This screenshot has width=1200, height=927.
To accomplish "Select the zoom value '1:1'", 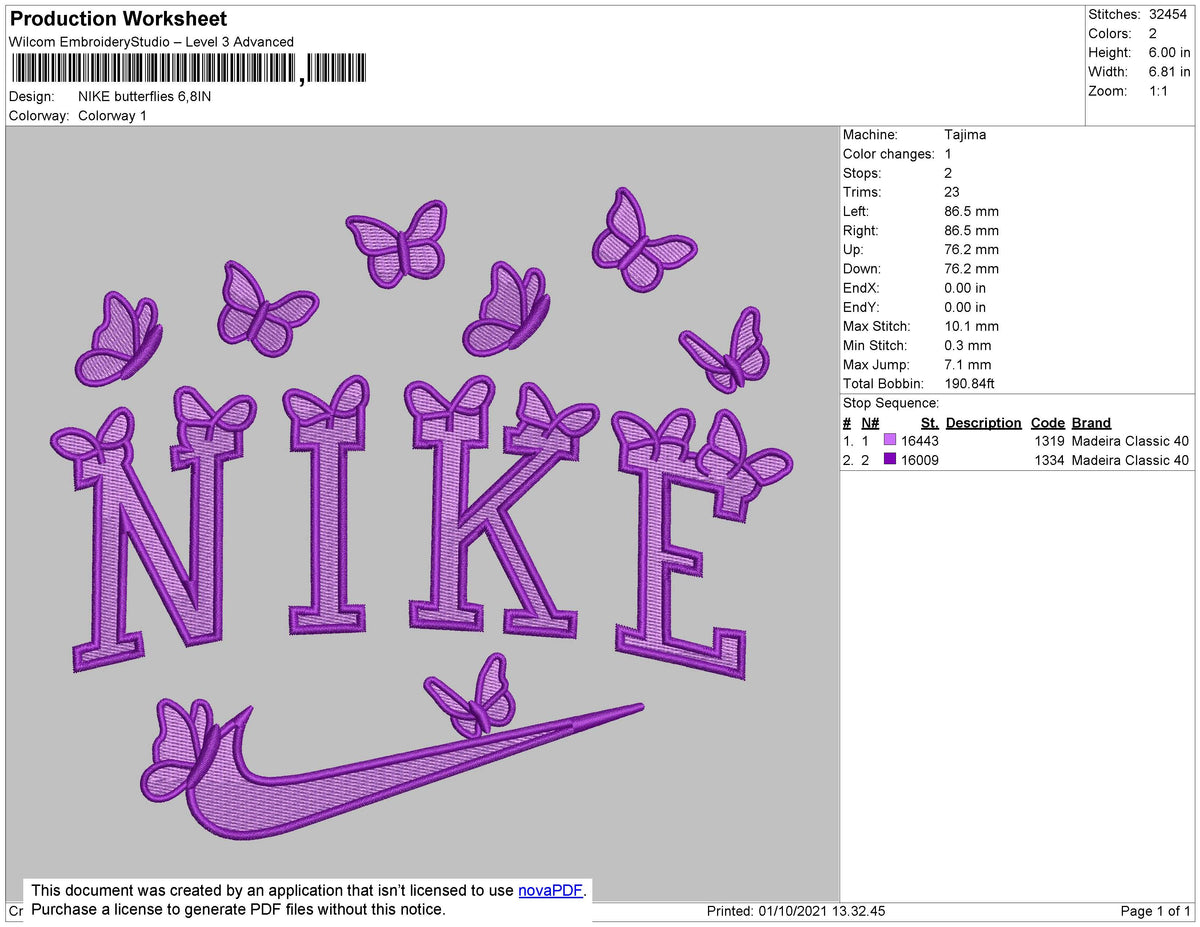I will pos(1158,91).
